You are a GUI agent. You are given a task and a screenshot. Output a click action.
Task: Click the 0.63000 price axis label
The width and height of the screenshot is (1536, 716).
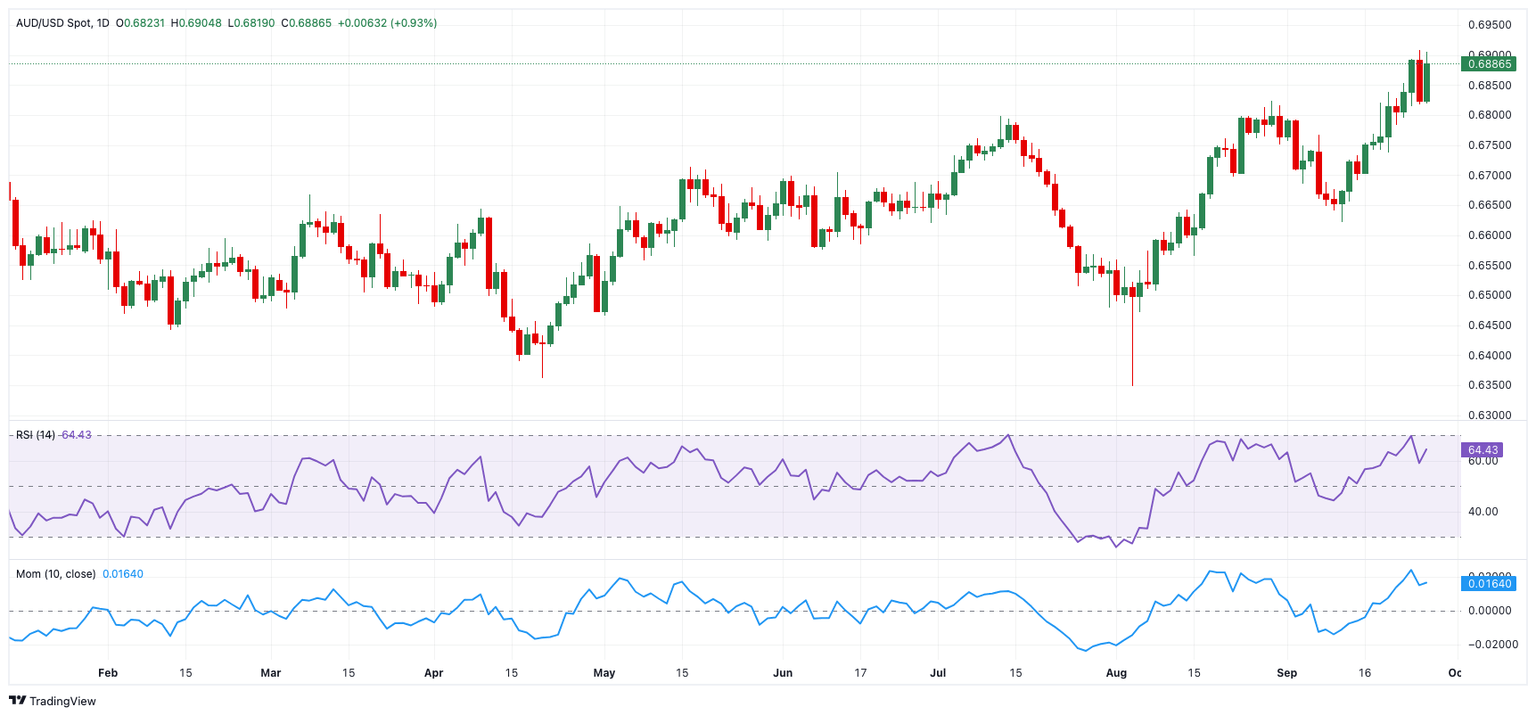(1488, 415)
